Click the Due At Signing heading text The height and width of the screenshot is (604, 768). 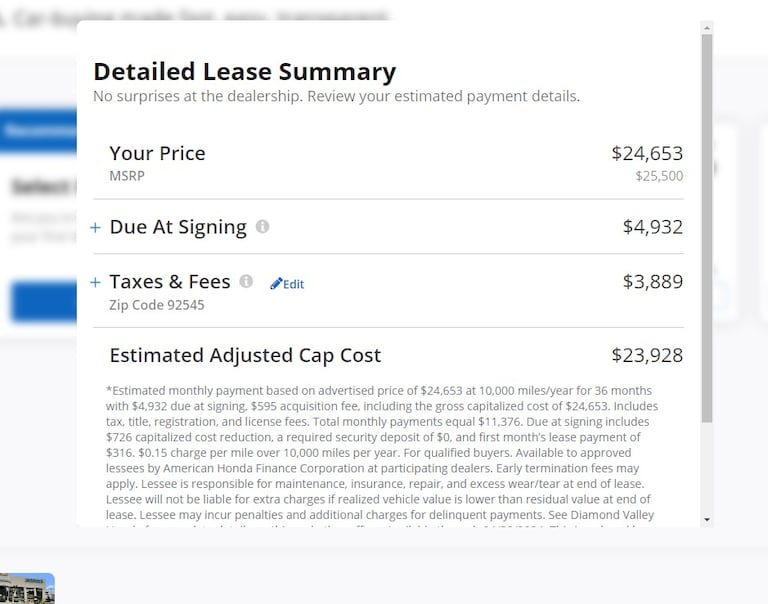point(178,227)
